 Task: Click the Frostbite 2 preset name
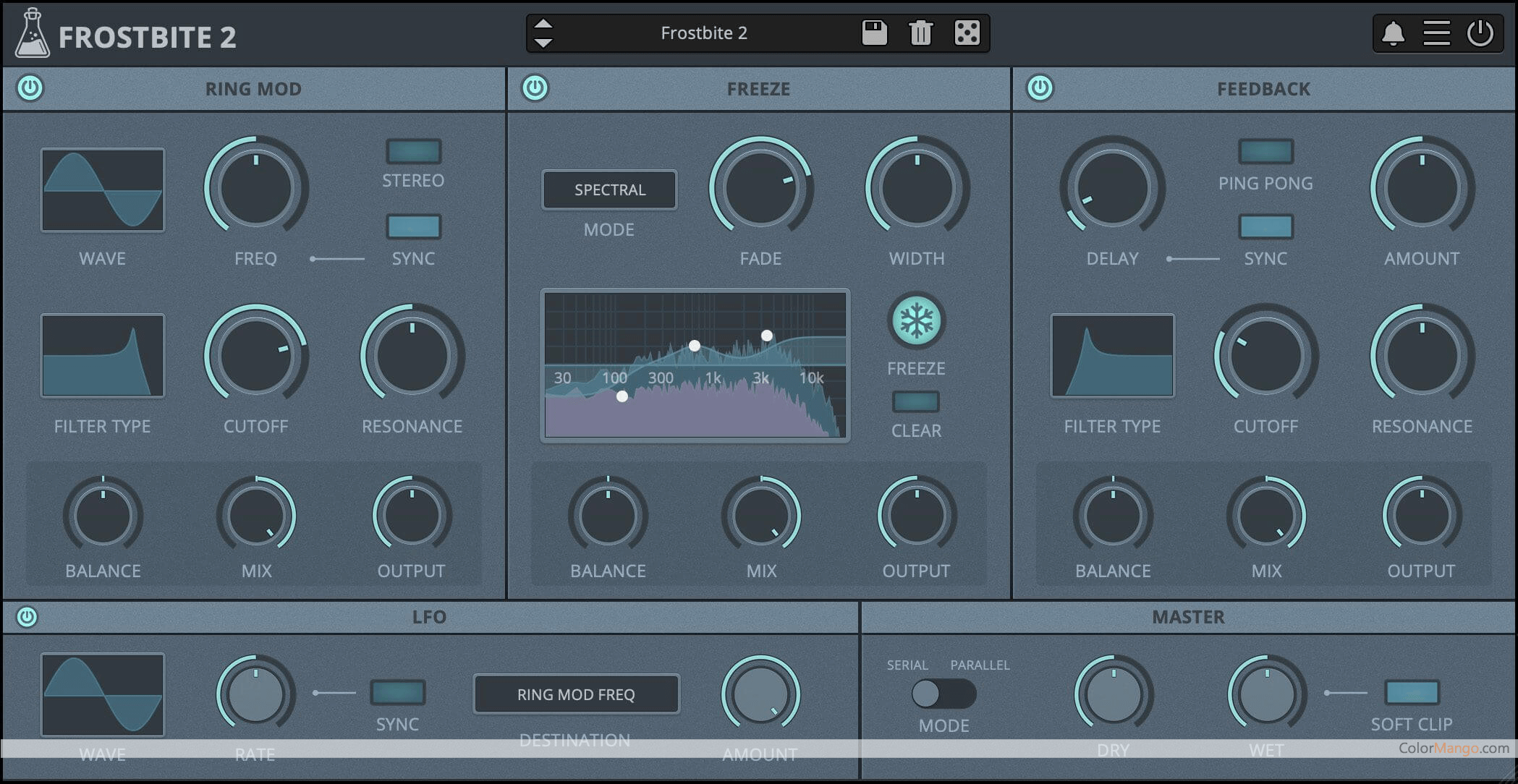click(x=703, y=33)
